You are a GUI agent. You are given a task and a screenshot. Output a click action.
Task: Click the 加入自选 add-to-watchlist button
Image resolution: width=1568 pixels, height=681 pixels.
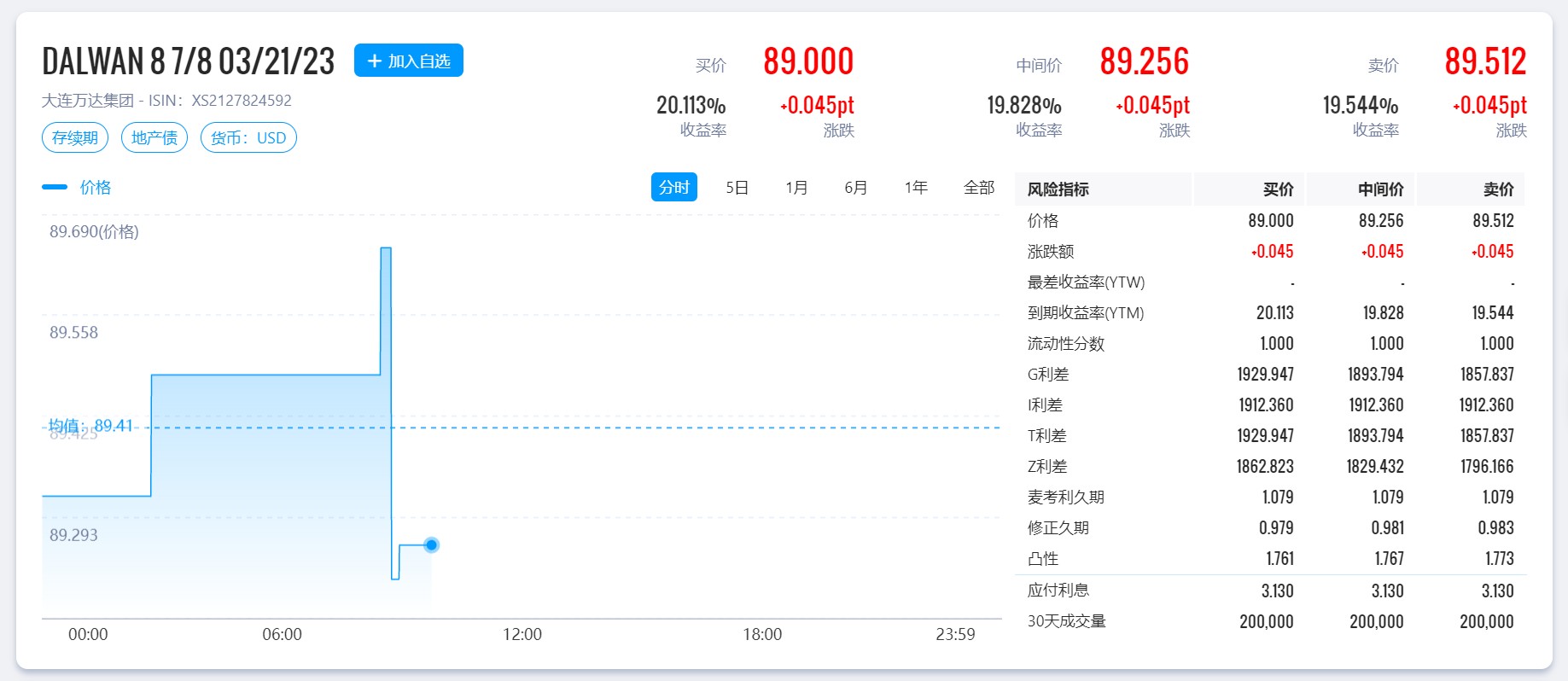(x=409, y=61)
